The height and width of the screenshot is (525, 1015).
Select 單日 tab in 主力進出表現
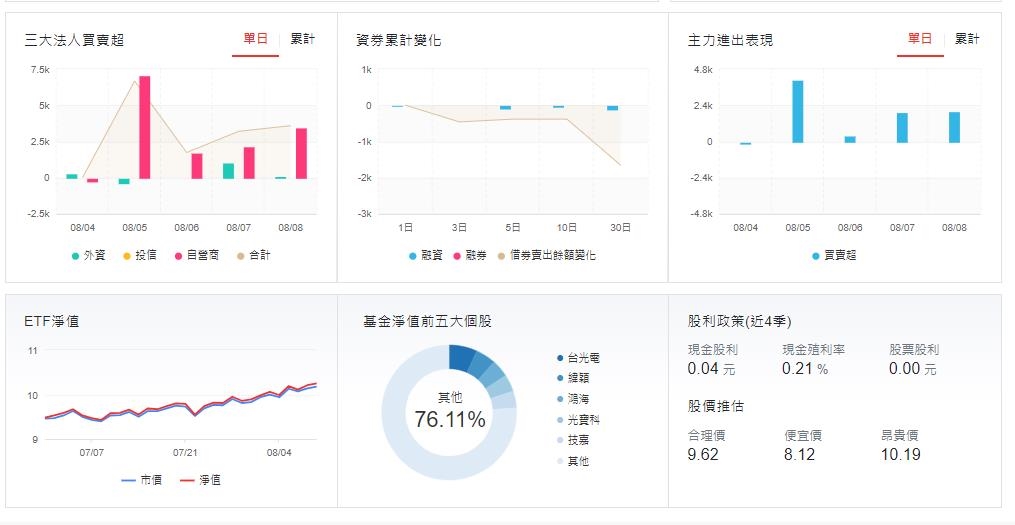920,39
